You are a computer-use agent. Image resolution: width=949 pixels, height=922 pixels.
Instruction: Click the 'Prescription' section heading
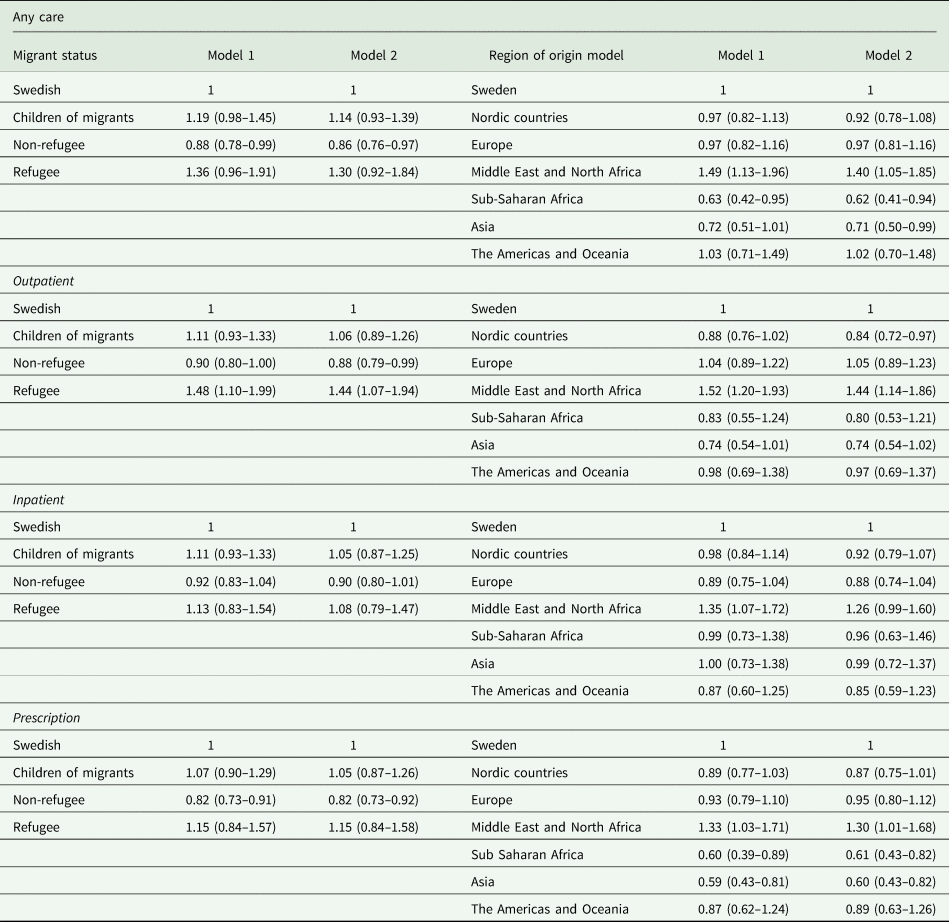[46, 718]
